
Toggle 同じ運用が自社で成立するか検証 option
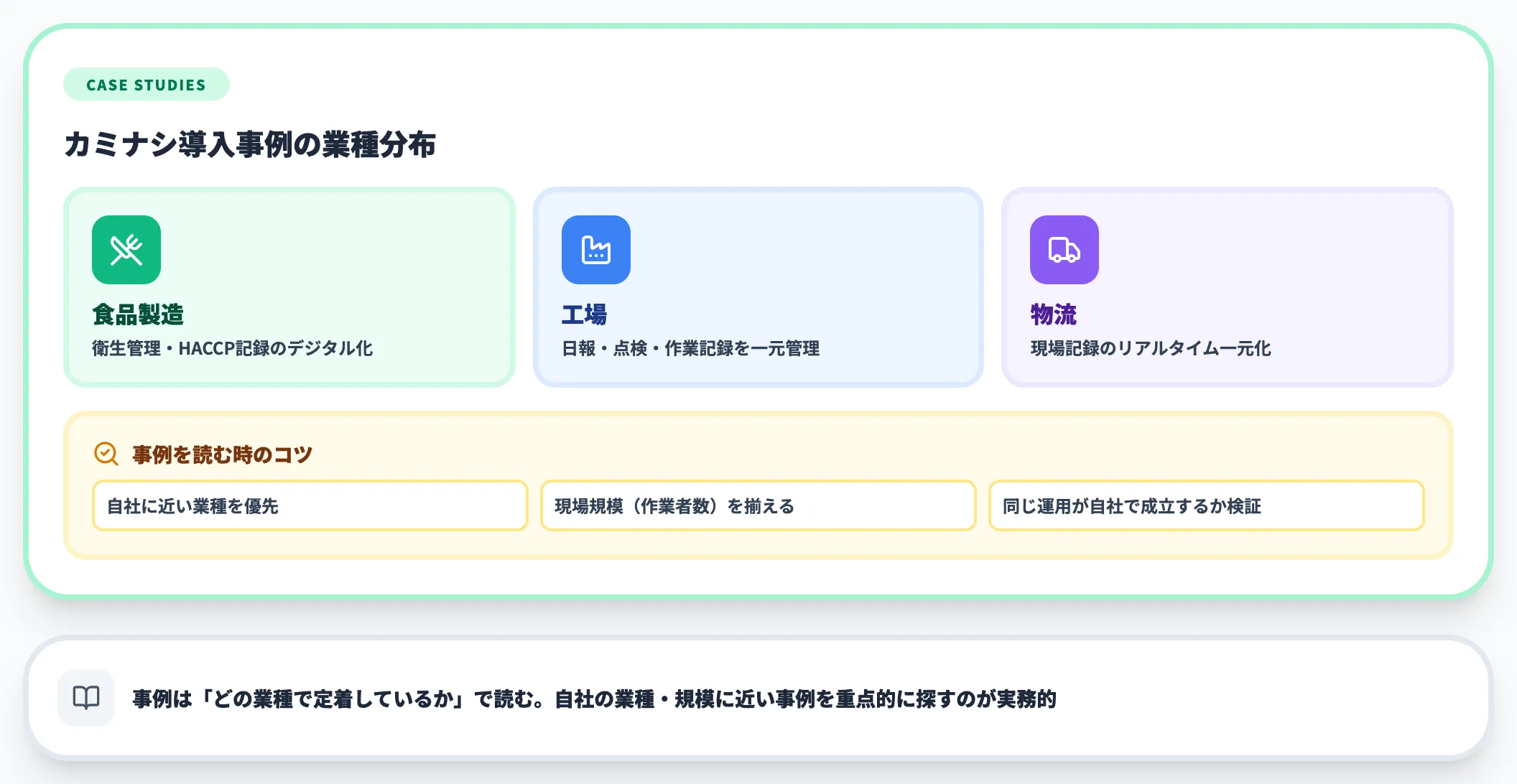pyautogui.click(x=1206, y=506)
